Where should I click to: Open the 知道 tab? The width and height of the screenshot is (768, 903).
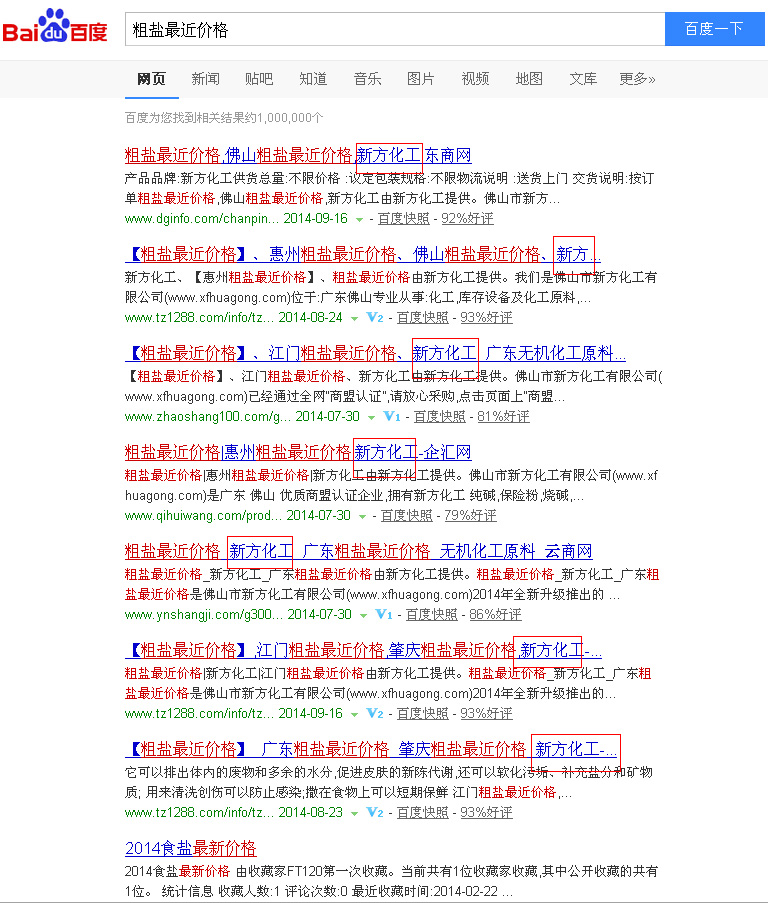coord(313,79)
